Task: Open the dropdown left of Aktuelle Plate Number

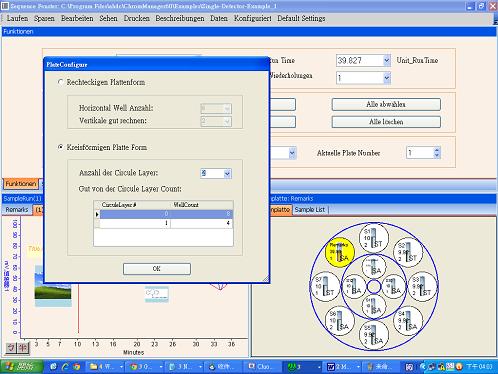Action: [292, 153]
